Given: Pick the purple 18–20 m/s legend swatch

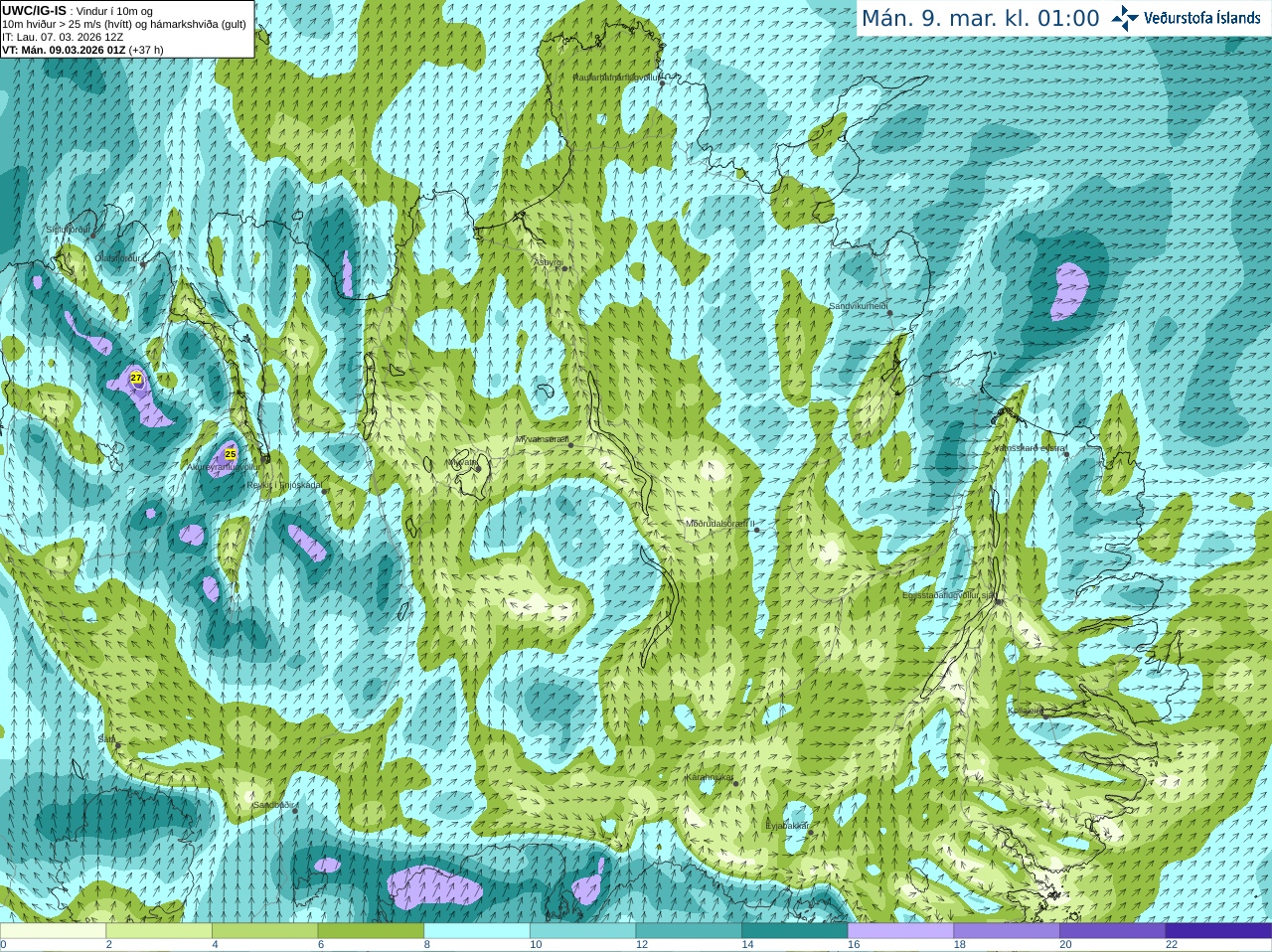Looking at the screenshot, I should point(1007,931).
